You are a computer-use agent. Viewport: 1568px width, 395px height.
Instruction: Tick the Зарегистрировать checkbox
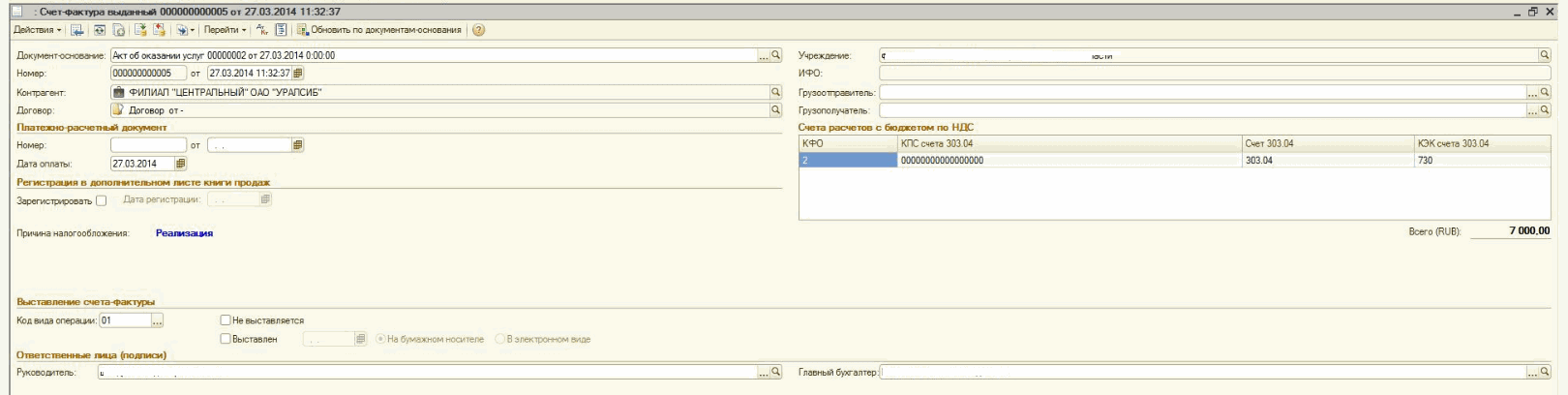click(x=101, y=200)
